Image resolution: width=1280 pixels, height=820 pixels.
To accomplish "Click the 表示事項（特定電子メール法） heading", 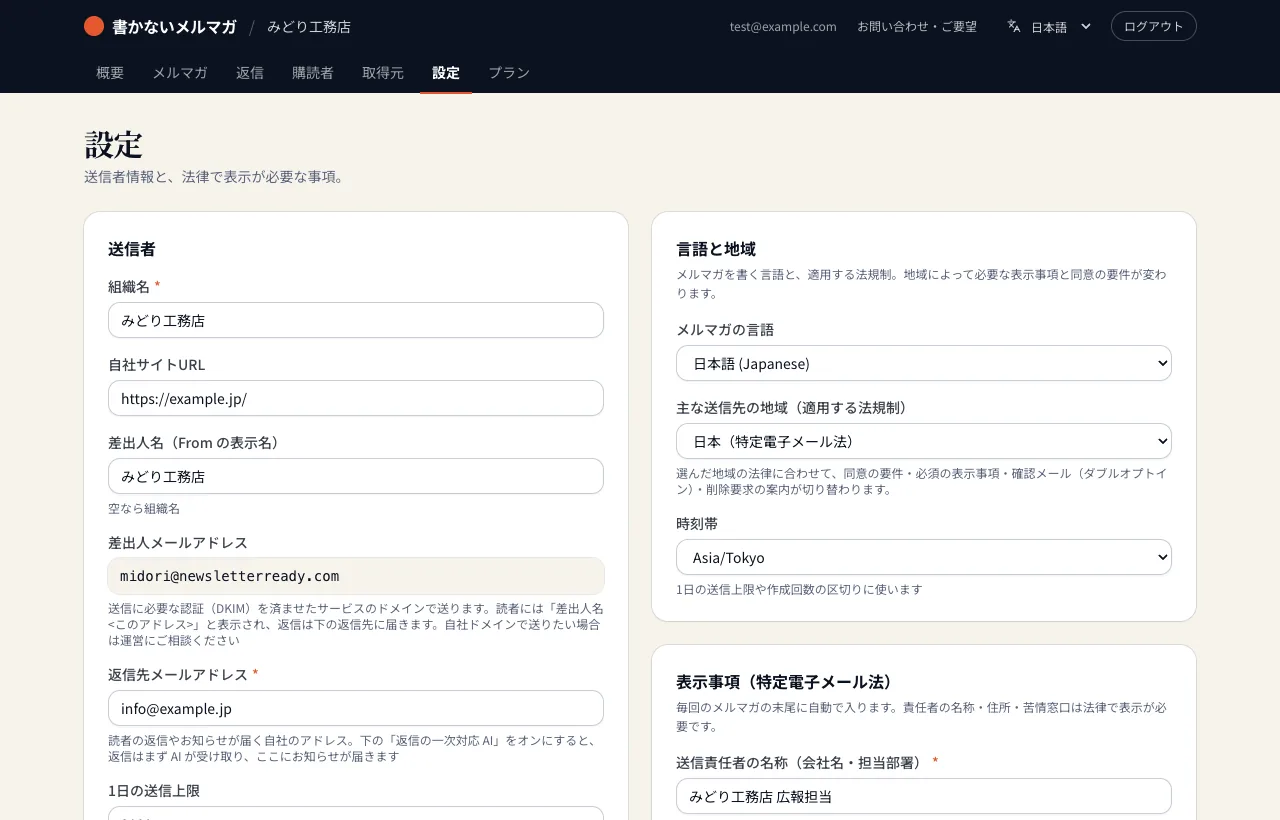I will point(784,682).
